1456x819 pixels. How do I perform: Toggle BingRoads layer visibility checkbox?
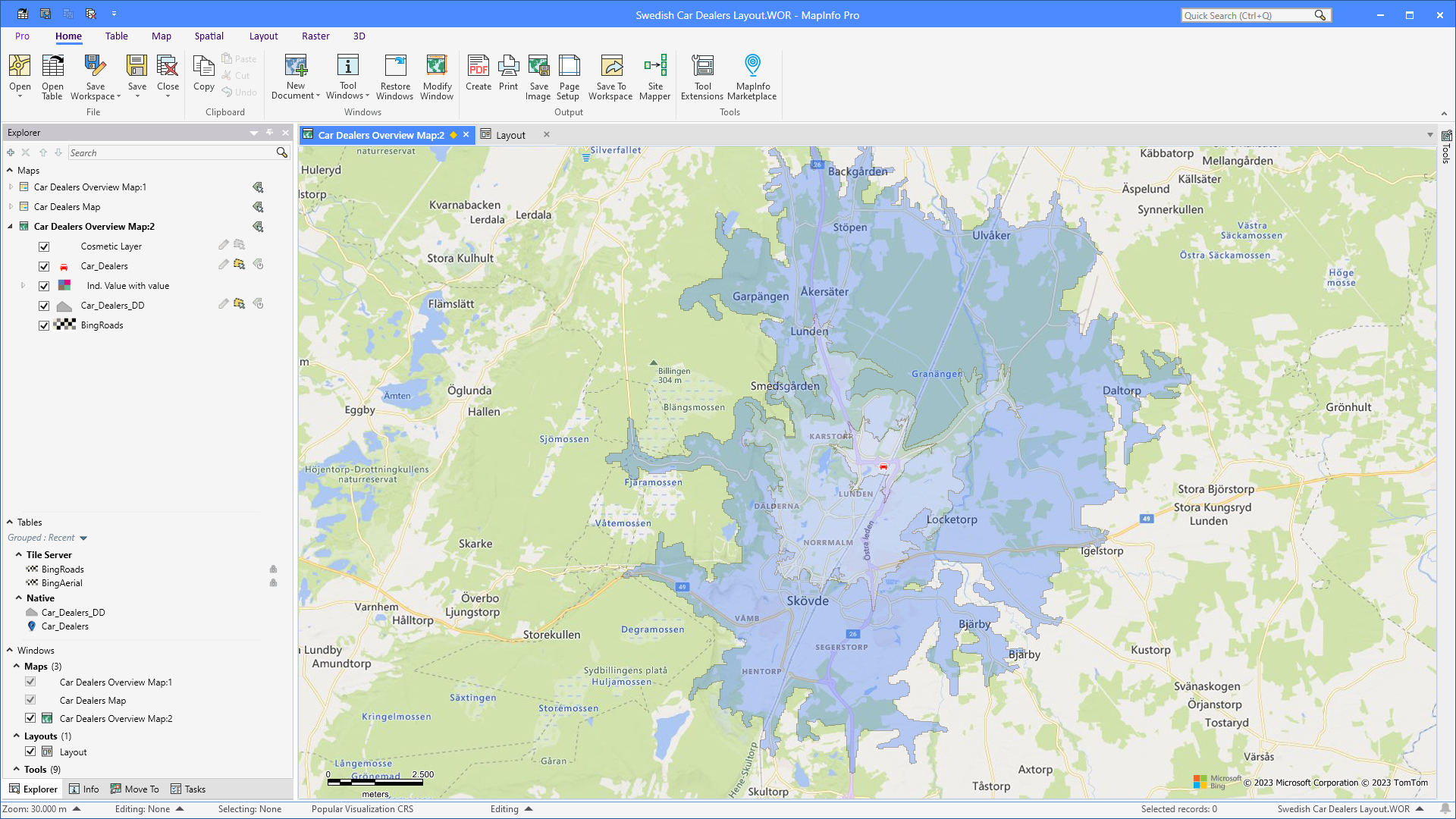coord(44,325)
